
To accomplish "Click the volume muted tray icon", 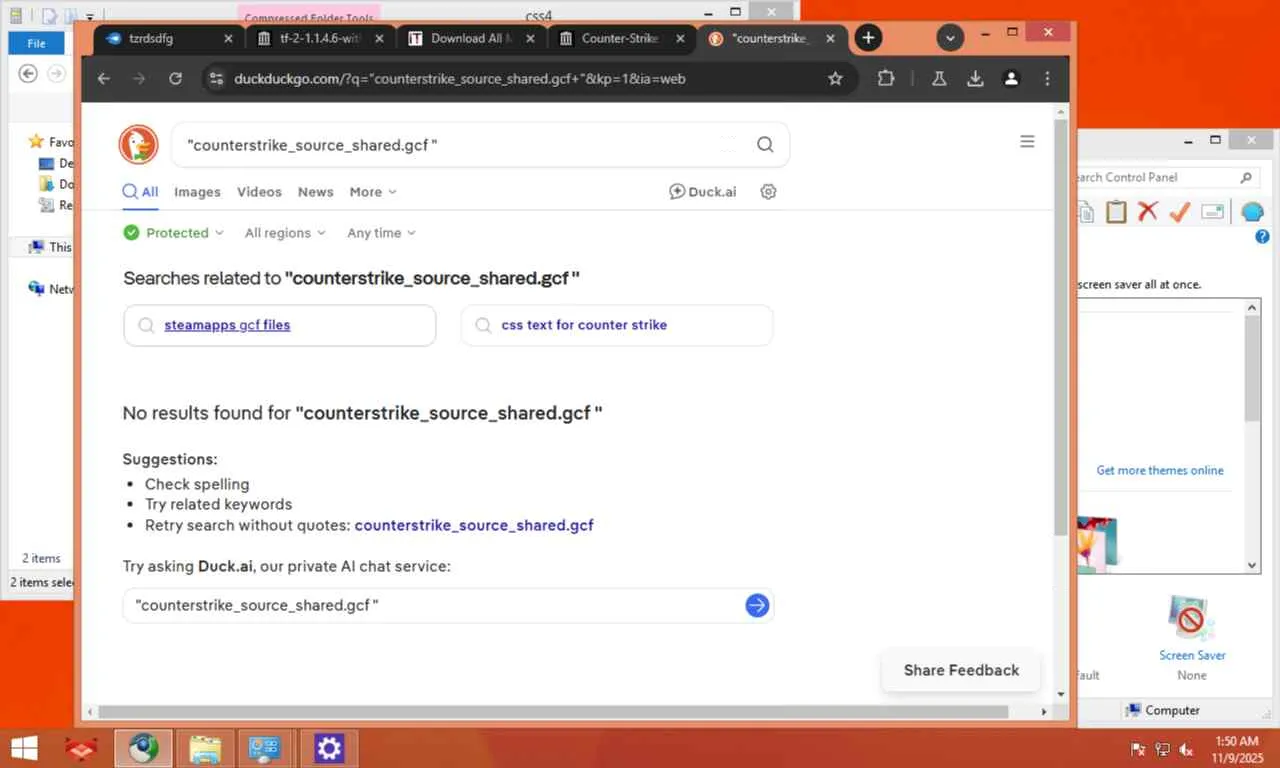I will point(1187,749).
